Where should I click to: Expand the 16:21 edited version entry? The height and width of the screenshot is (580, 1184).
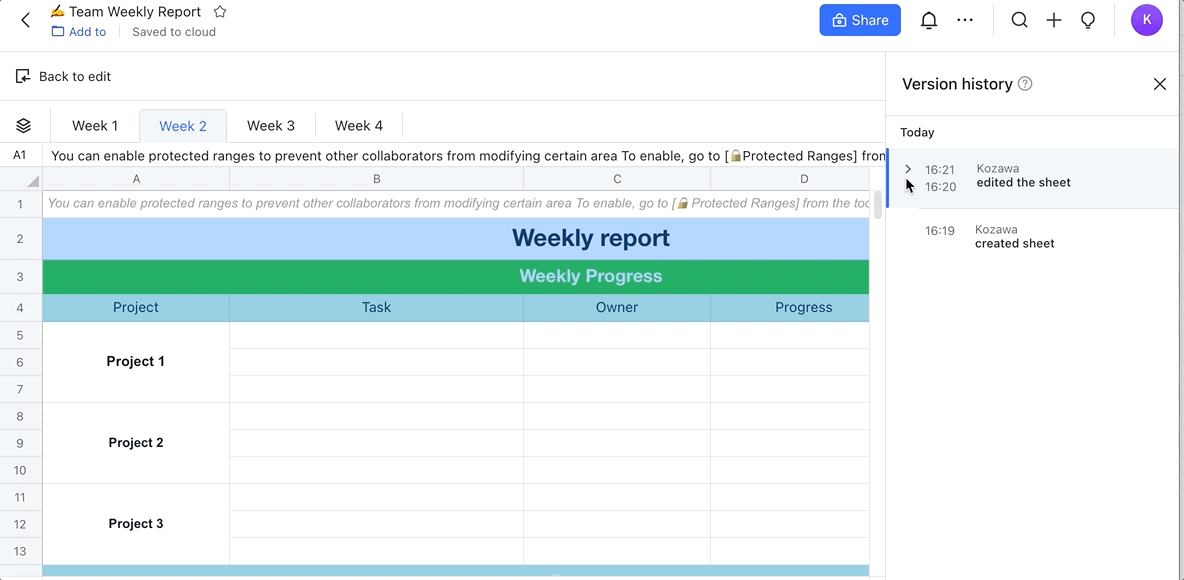[x=908, y=169]
